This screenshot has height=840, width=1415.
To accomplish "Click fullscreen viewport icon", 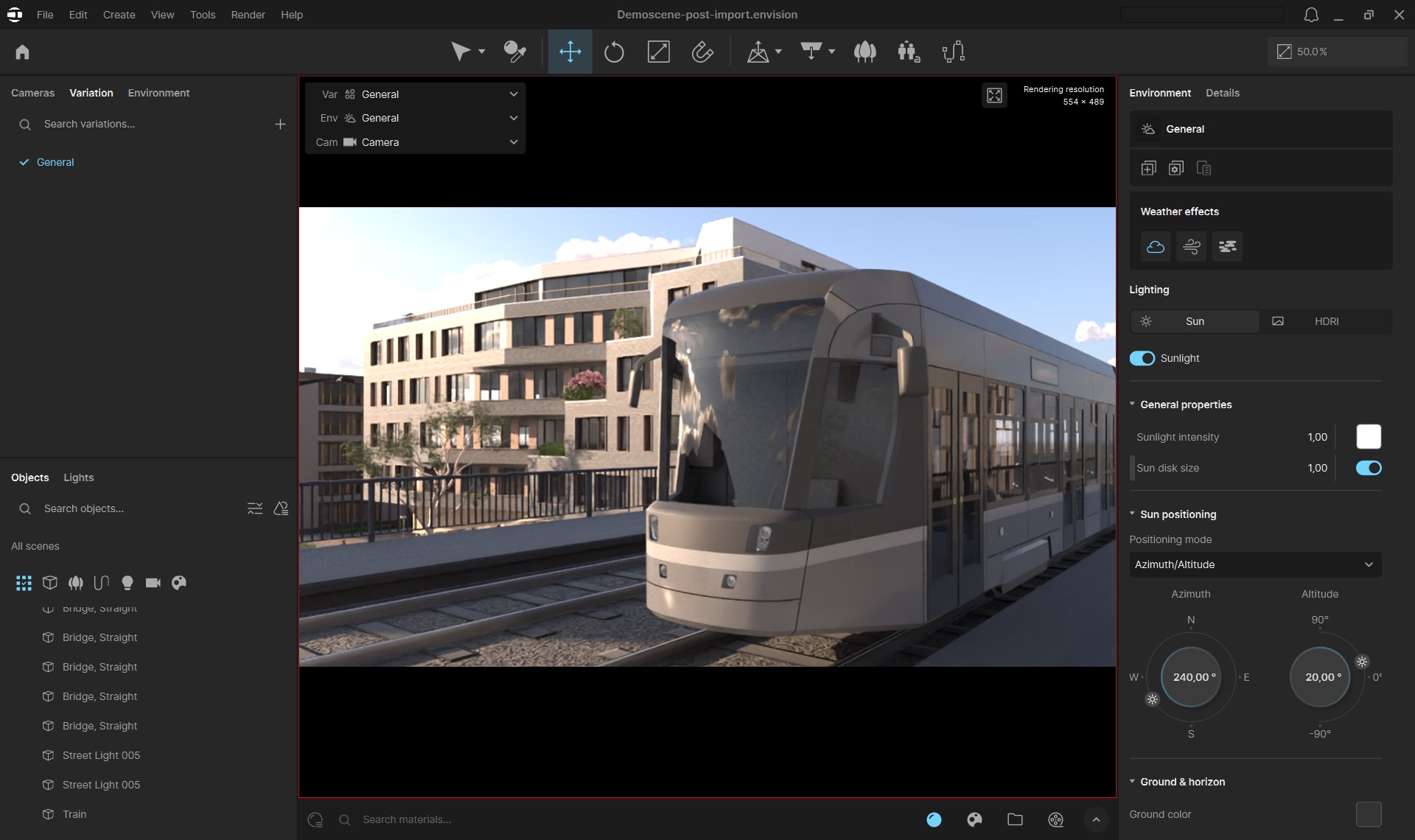I will pos(994,96).
